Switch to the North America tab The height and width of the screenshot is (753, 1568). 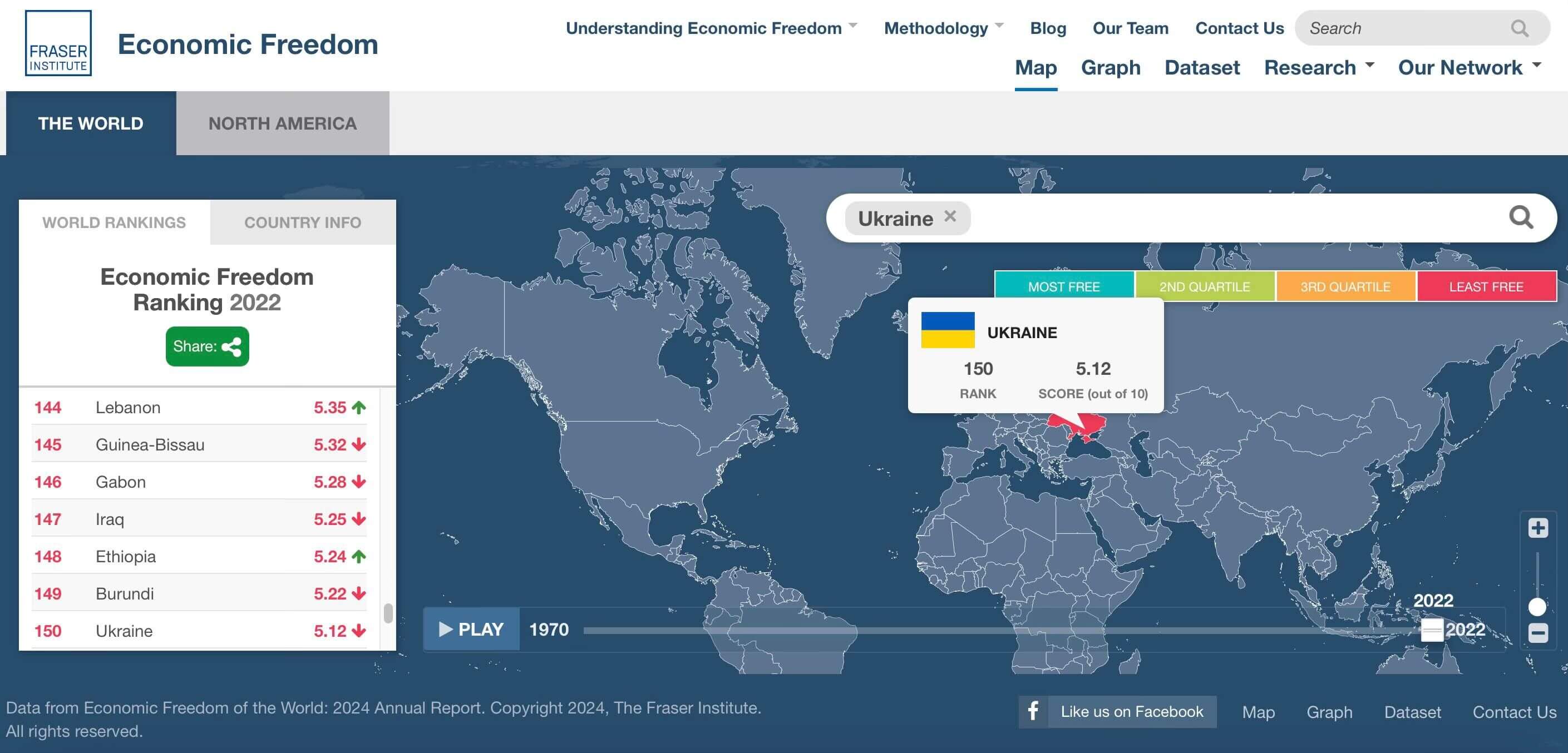[x=283, y=123]
